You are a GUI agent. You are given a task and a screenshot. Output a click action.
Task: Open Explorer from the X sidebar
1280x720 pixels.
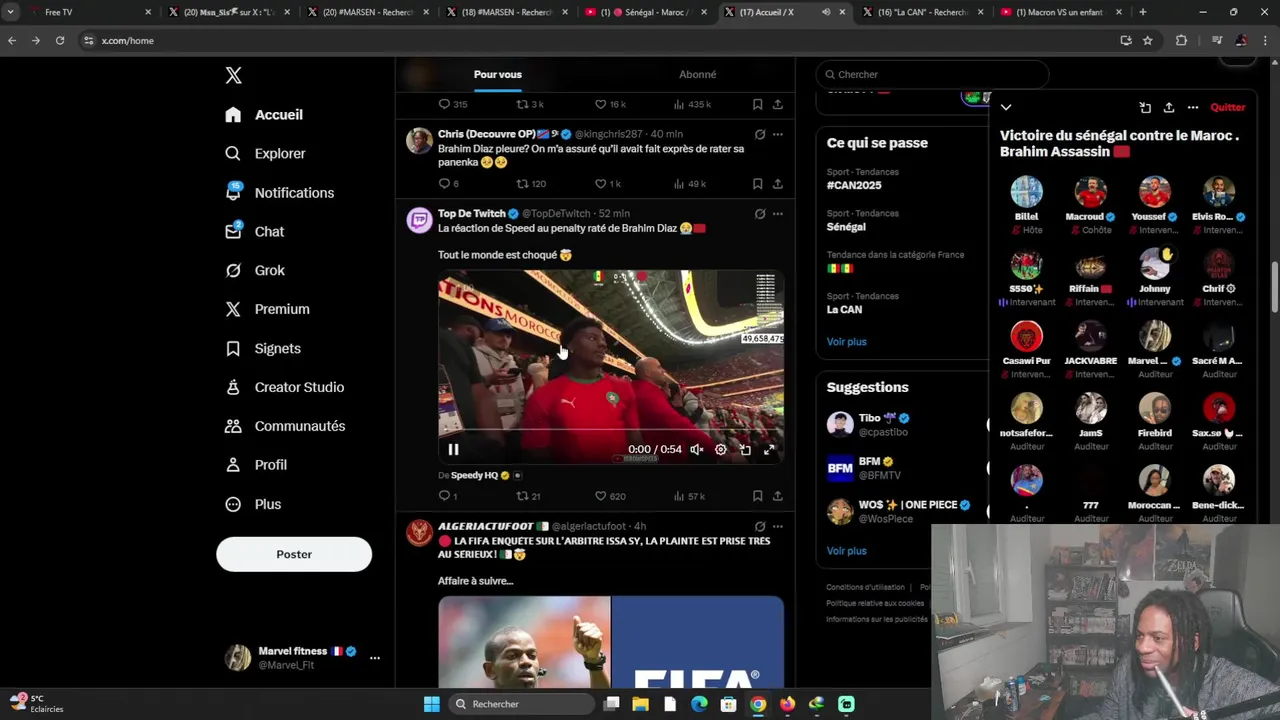click(x=266, y=153)
